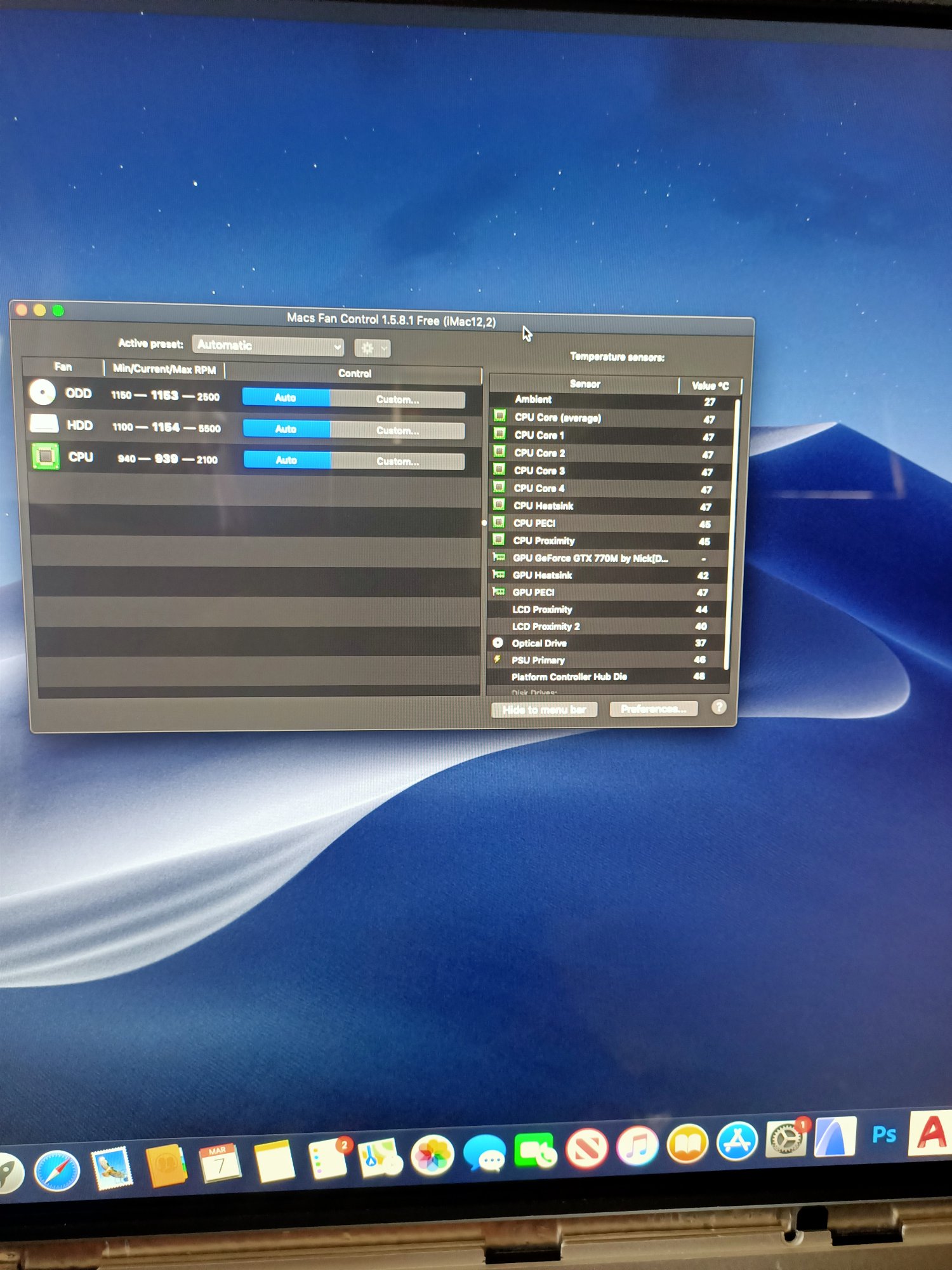Open Safari from the Dock
952x1270 pixels.
tap(57, 1170)
